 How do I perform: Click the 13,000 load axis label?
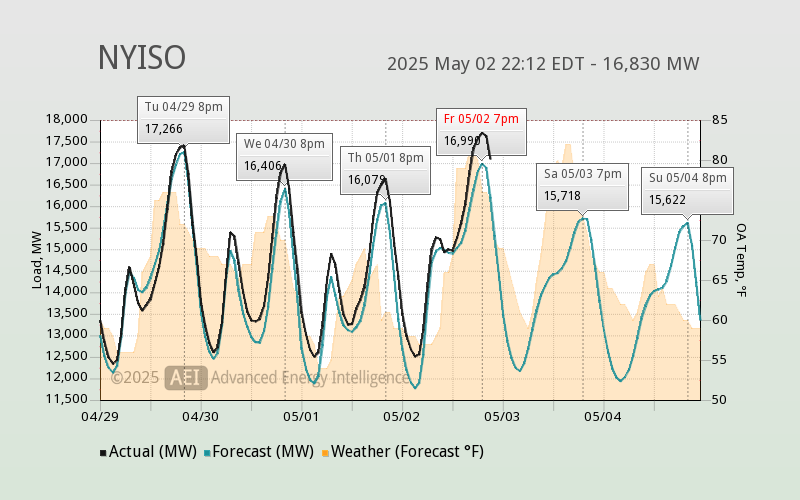pos(67,335)
